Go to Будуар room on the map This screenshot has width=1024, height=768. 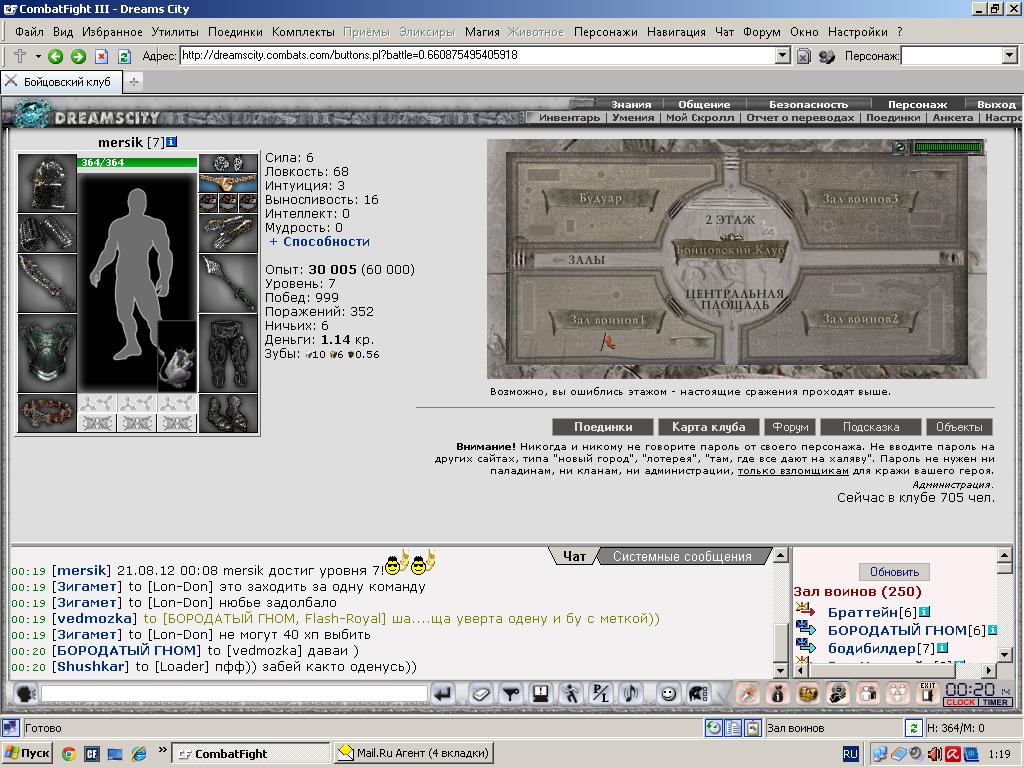[600, 198]
